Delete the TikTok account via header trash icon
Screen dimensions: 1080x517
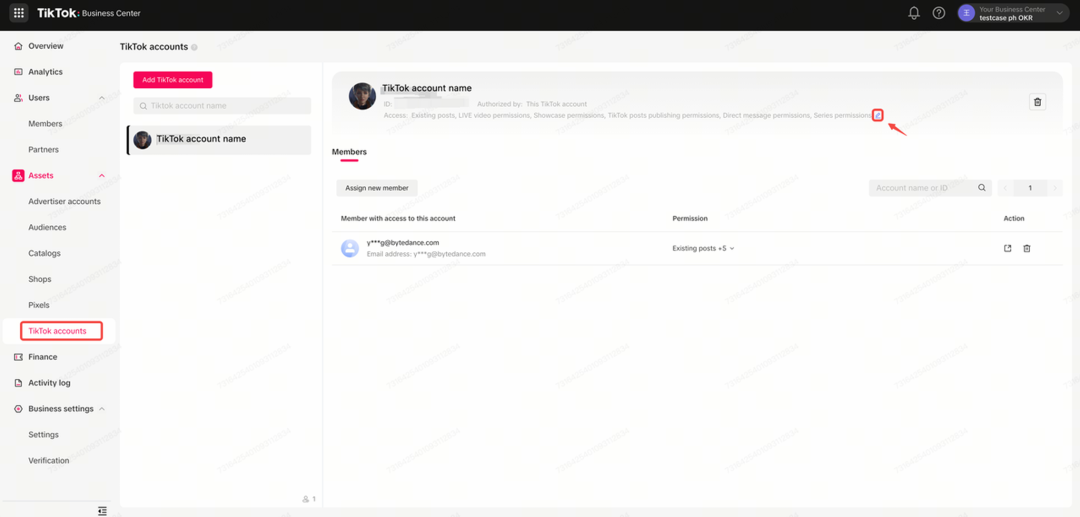pos(1037,102)
